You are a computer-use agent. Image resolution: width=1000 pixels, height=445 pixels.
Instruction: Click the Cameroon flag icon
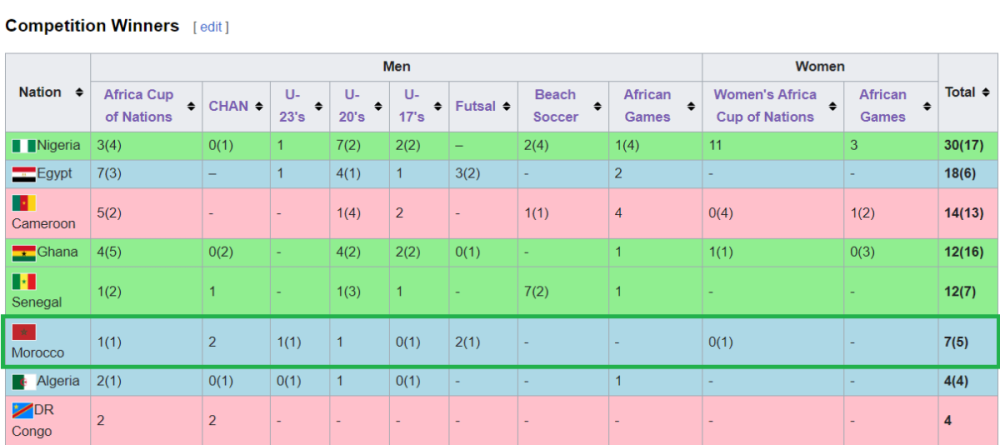pyautogui.click(x=24, y=203)
